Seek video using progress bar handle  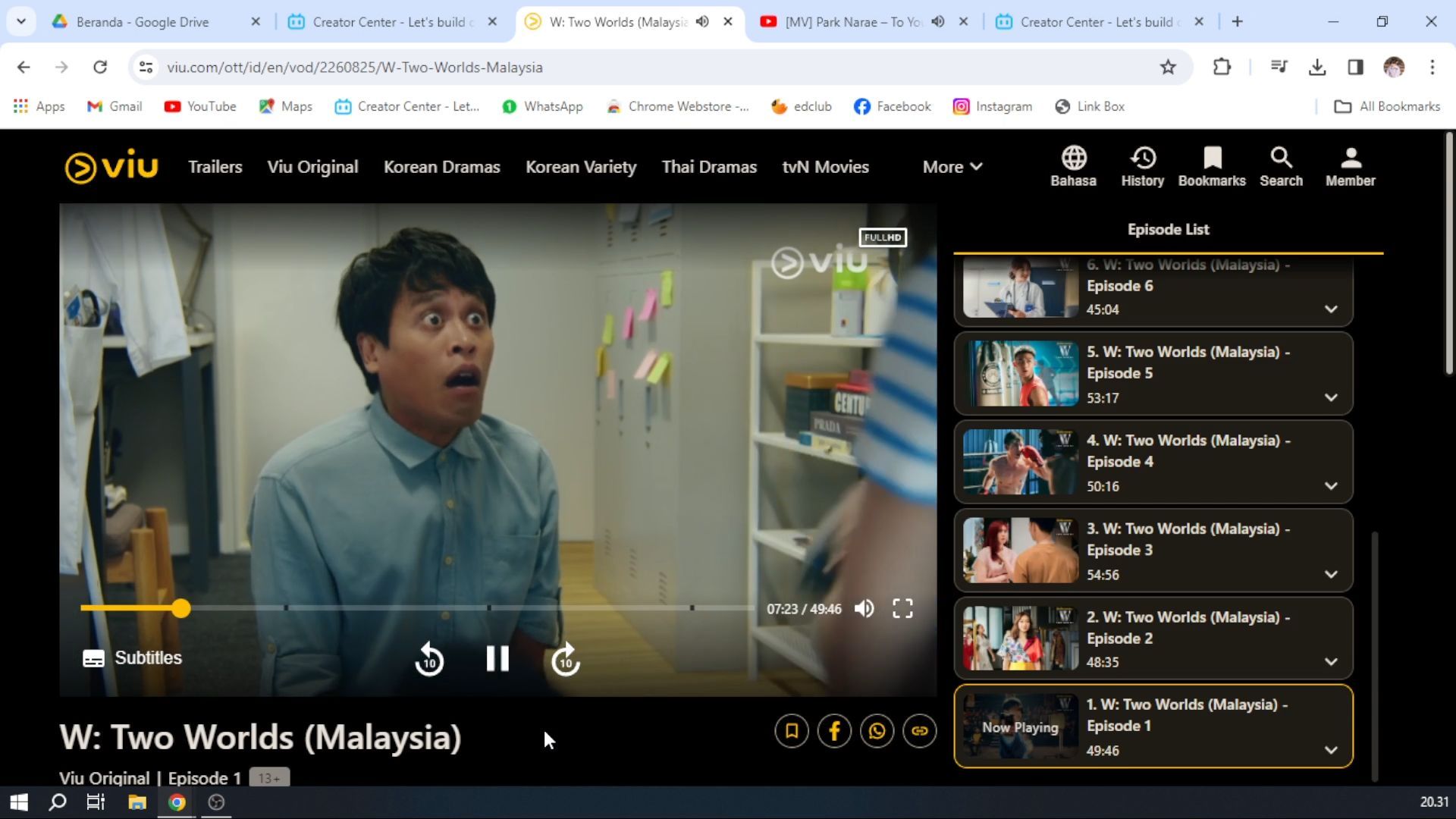tap(180, 608)
